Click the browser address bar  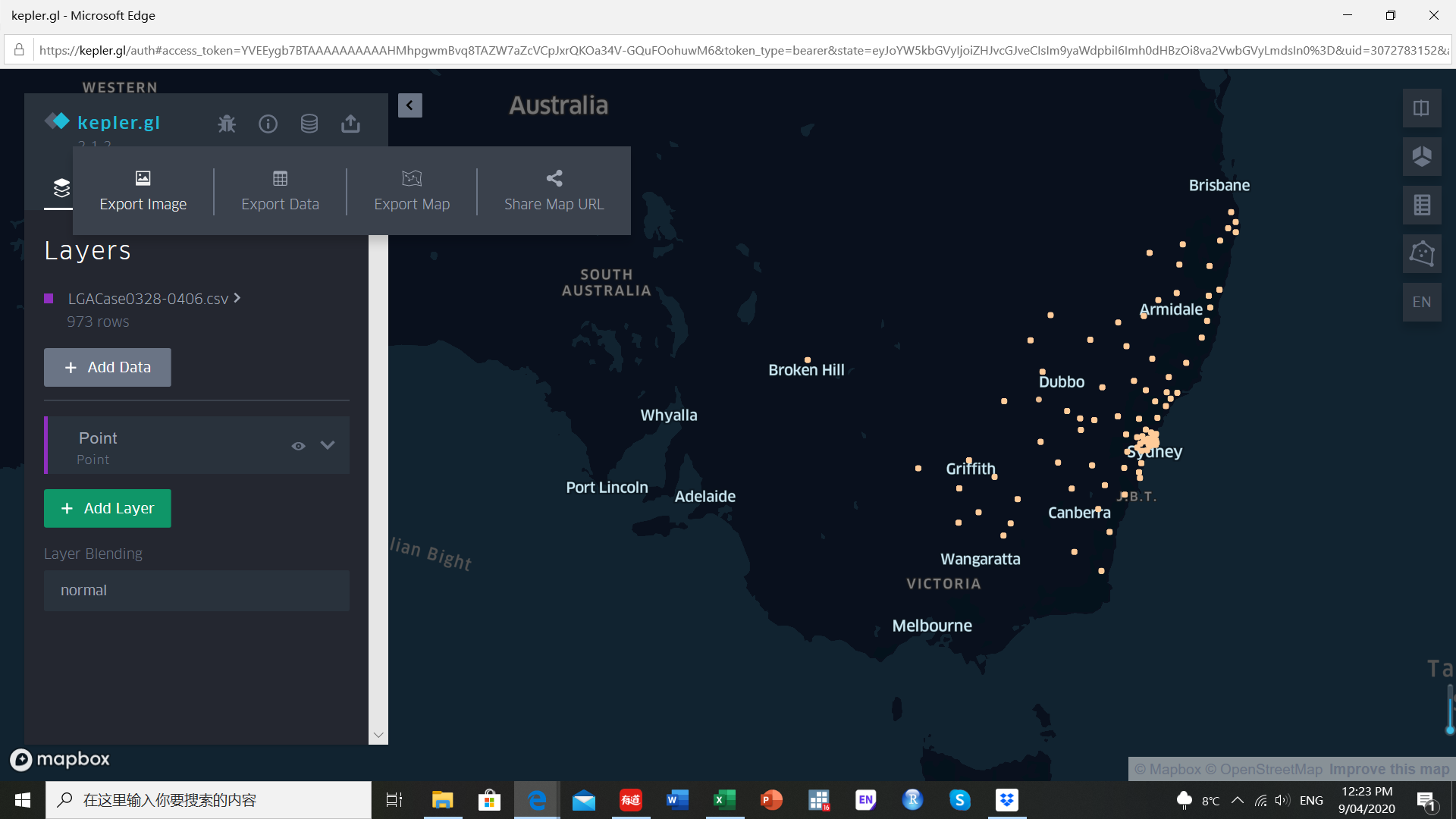(743, 51)
